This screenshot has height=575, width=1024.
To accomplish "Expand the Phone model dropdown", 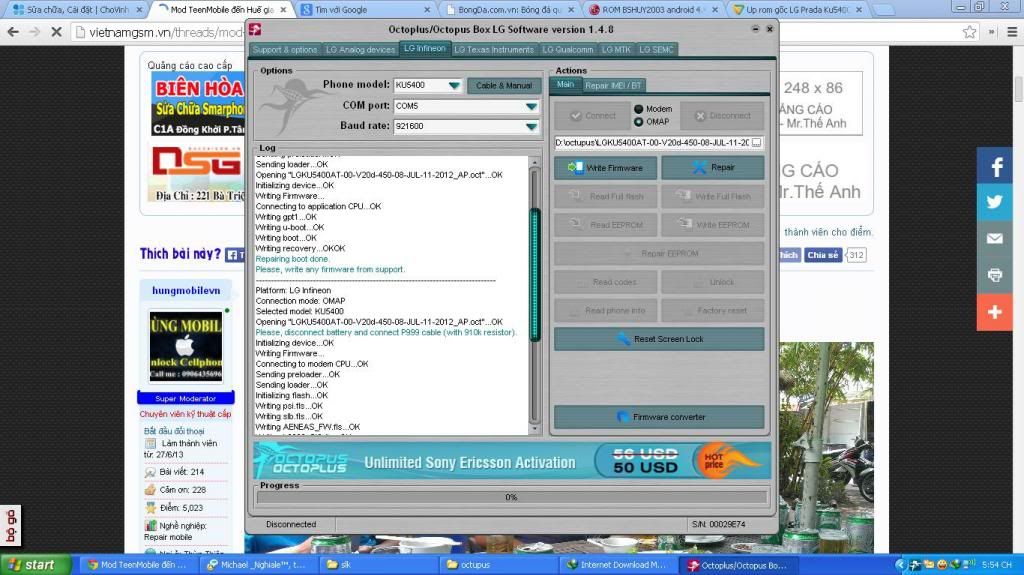I will tap(454, 86).
